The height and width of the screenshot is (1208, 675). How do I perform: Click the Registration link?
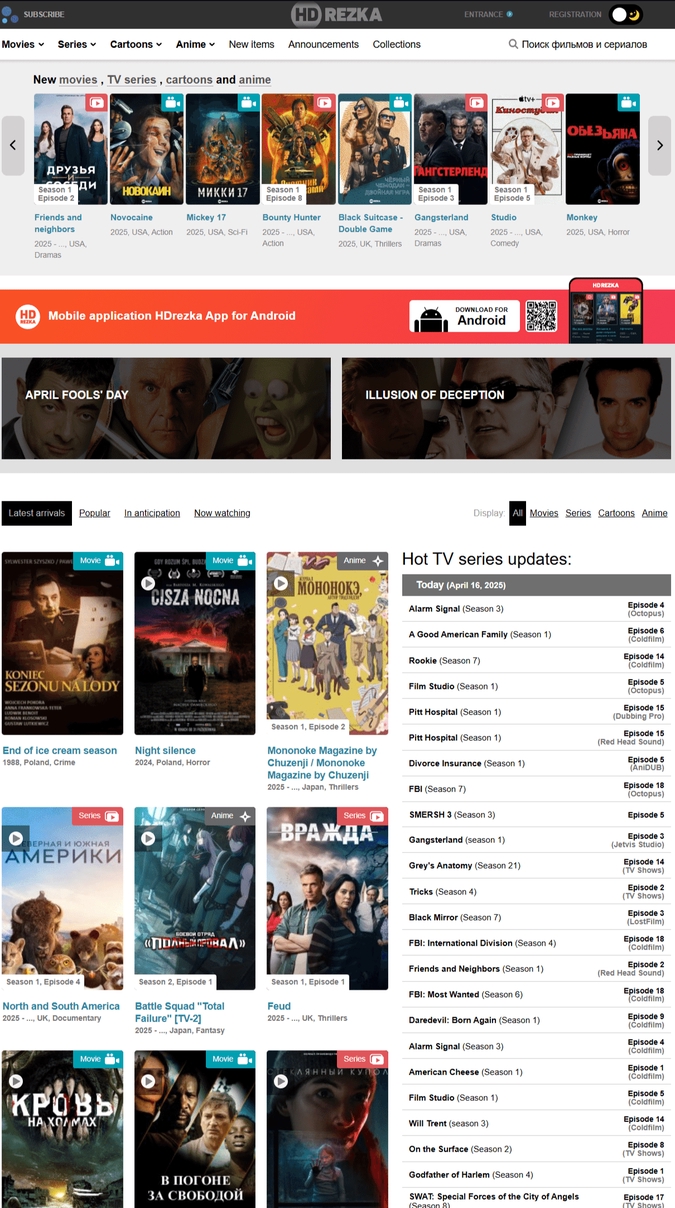[x=575, y=15]
